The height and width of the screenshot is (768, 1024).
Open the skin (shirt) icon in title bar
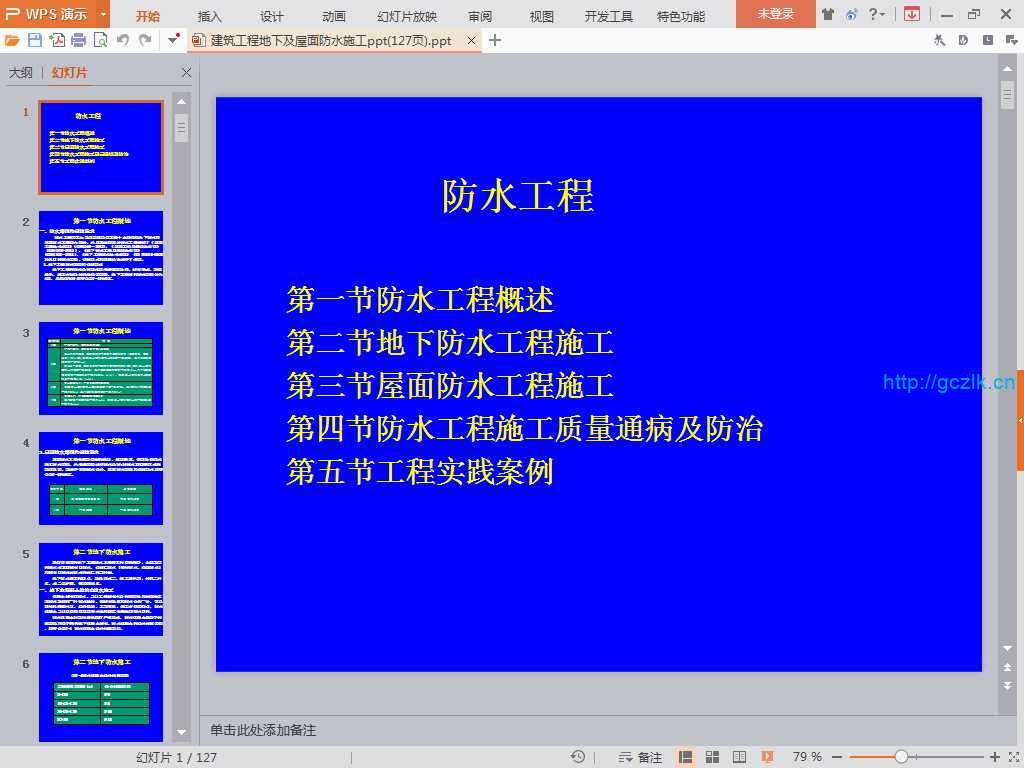pyautogui.click(x=828, y=14)
